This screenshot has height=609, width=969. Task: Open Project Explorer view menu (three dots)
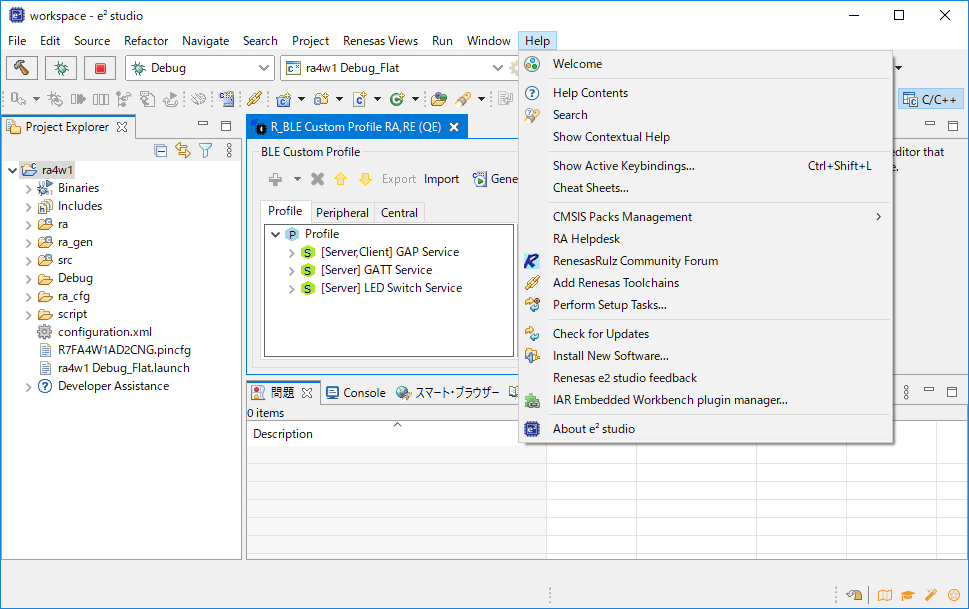pyautogui.click(x=229, y=150)
